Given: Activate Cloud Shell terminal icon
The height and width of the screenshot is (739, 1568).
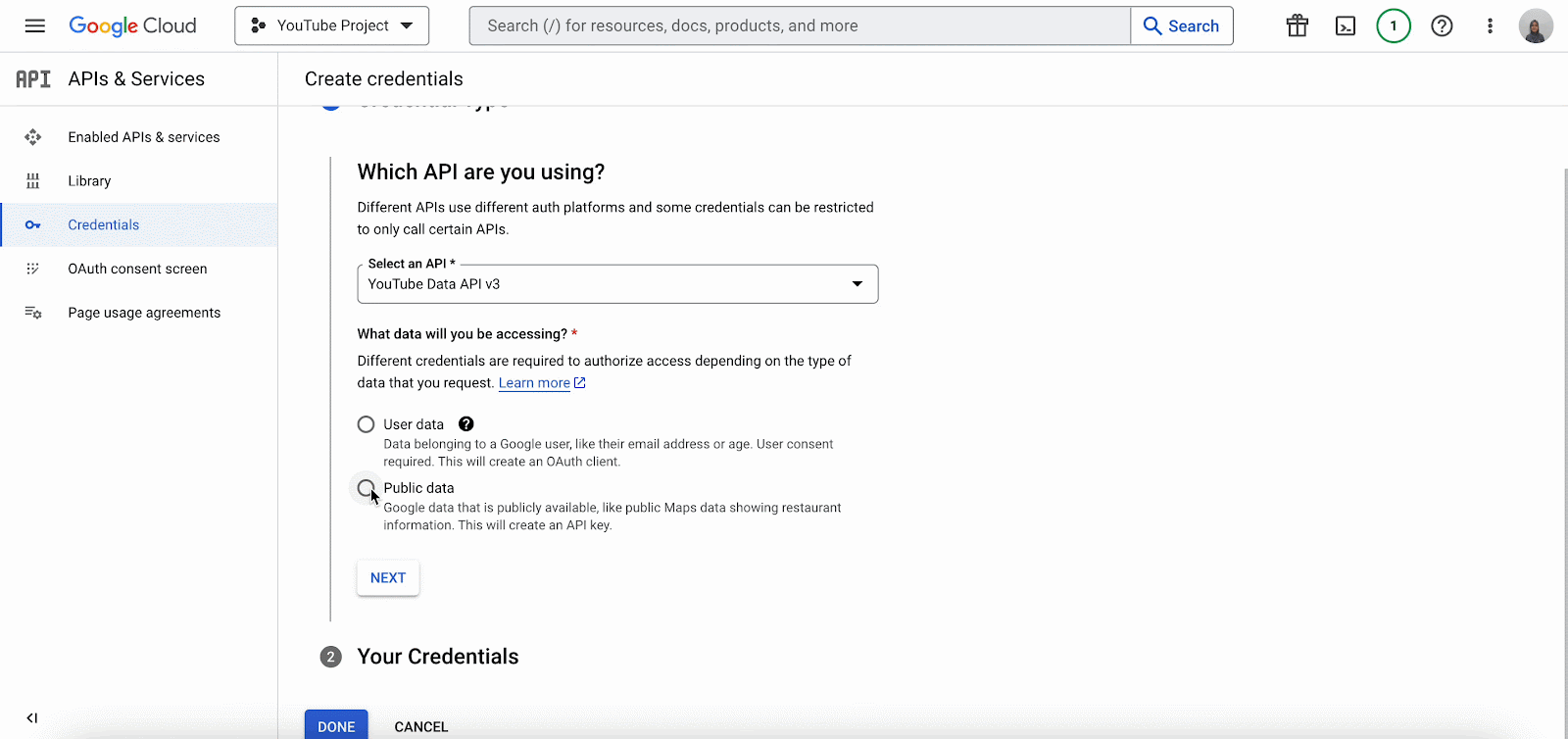Looking at the screenshot, I should [1346, 25].
